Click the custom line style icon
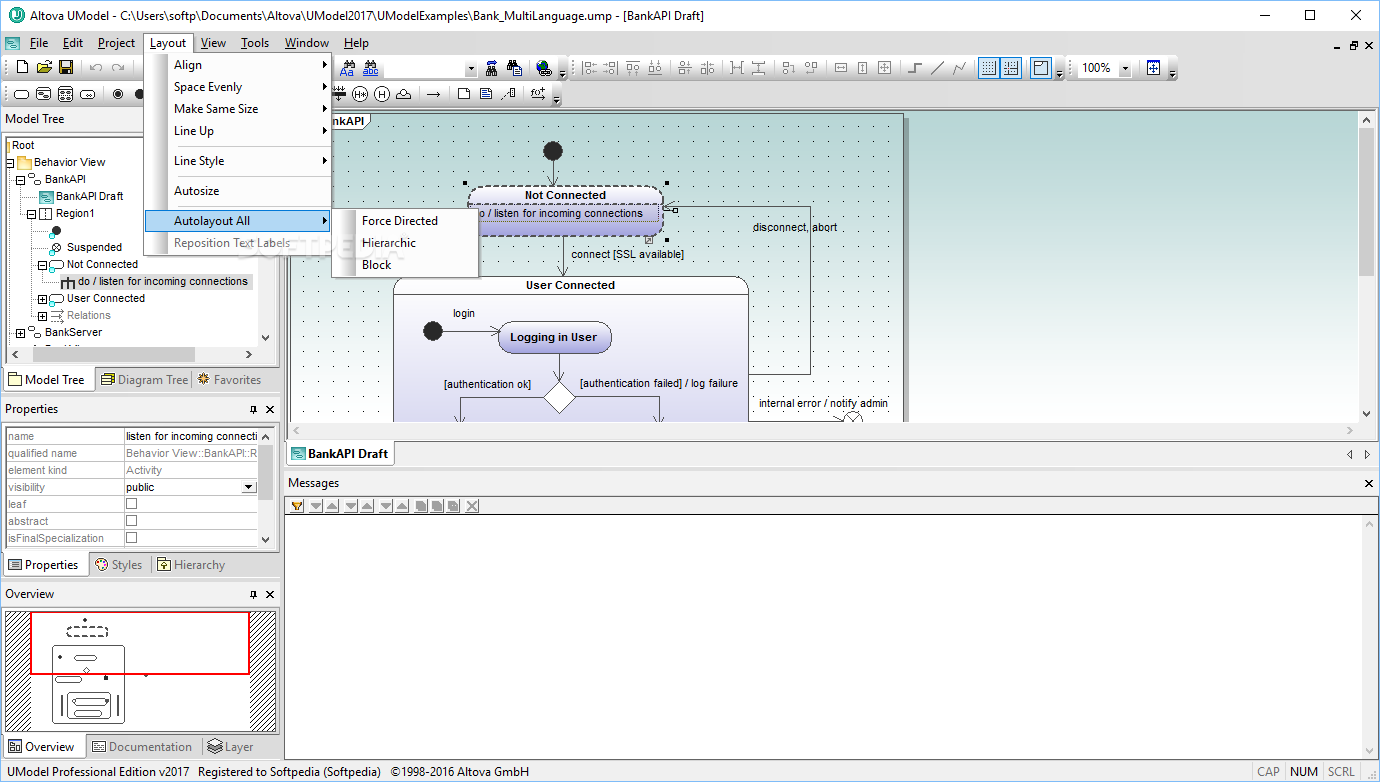 960,68
